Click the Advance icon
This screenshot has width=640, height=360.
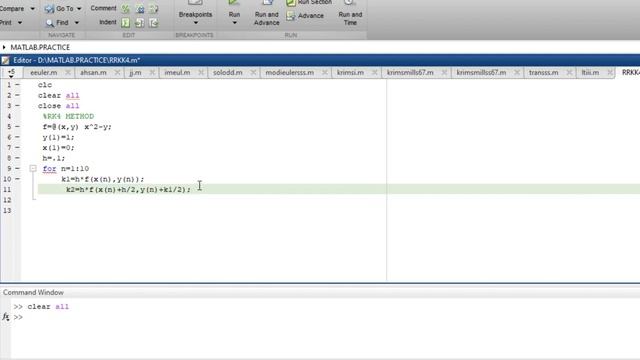tap(291, 16)
